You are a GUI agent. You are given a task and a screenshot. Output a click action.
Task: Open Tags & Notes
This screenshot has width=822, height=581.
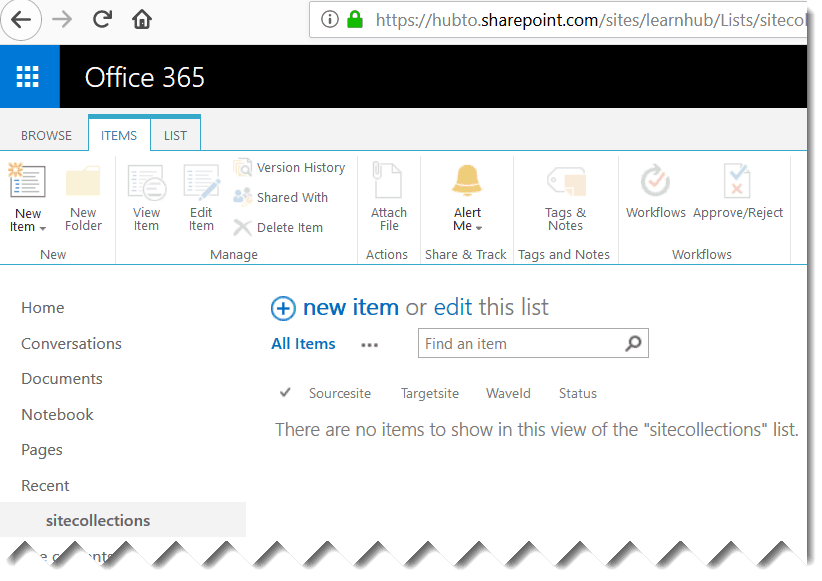coord(564,195)
